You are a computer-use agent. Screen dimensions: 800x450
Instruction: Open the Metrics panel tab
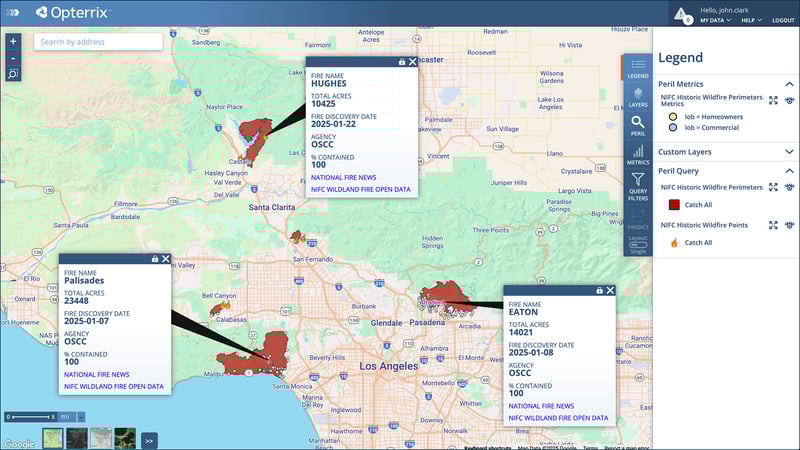pos(638,155)
